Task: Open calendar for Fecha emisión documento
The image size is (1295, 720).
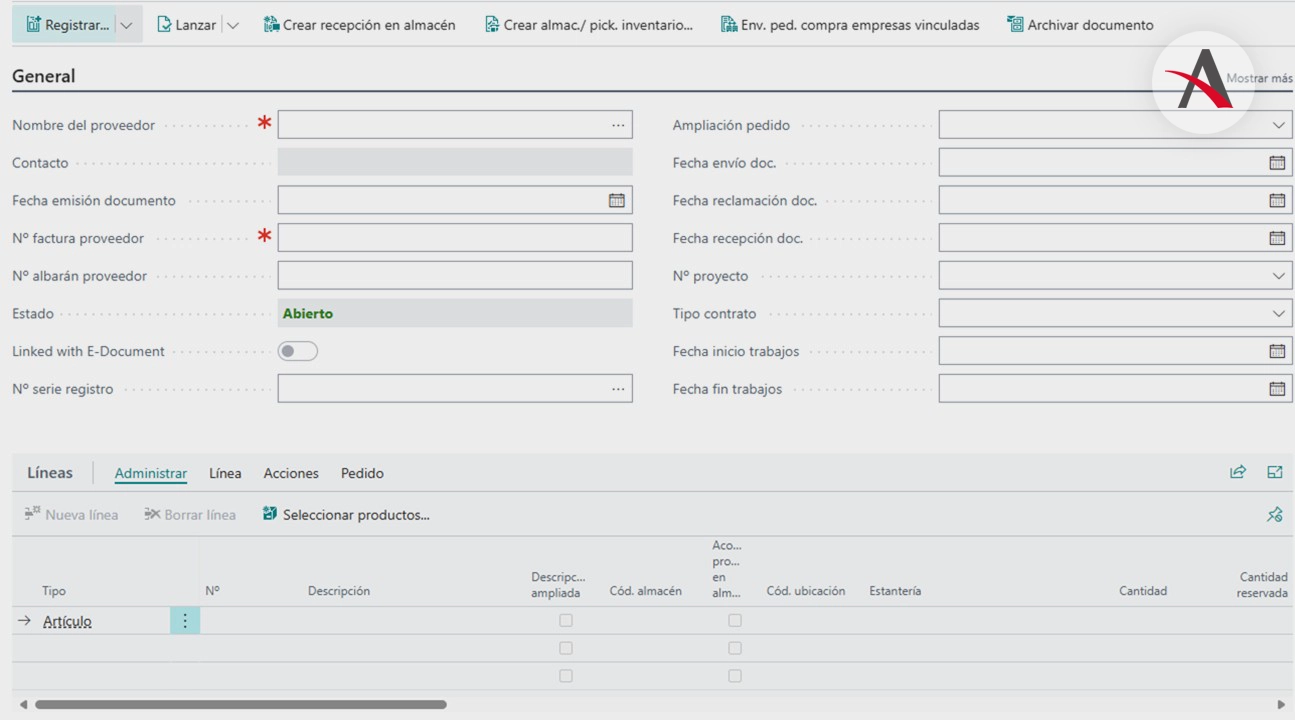Action: pyautogui.click(x=617, y=201)
